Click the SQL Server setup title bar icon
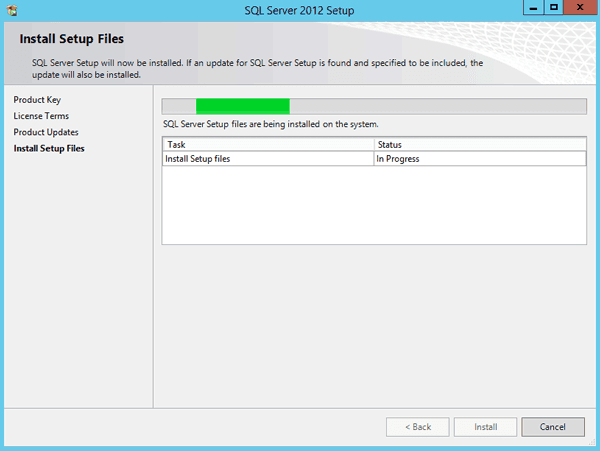 pos(12,10)
